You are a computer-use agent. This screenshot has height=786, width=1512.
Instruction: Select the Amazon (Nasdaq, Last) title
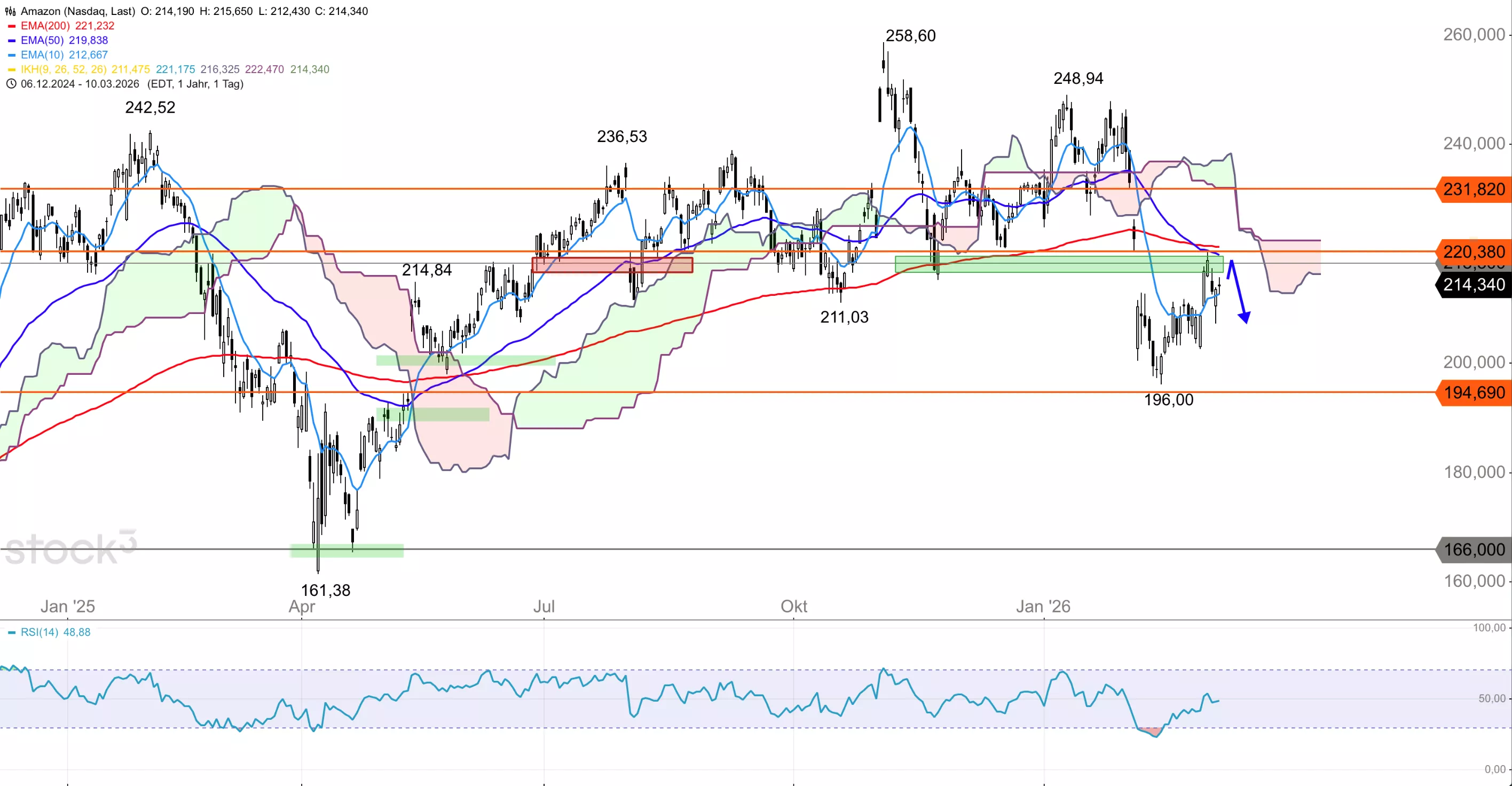tap(77, 11)
